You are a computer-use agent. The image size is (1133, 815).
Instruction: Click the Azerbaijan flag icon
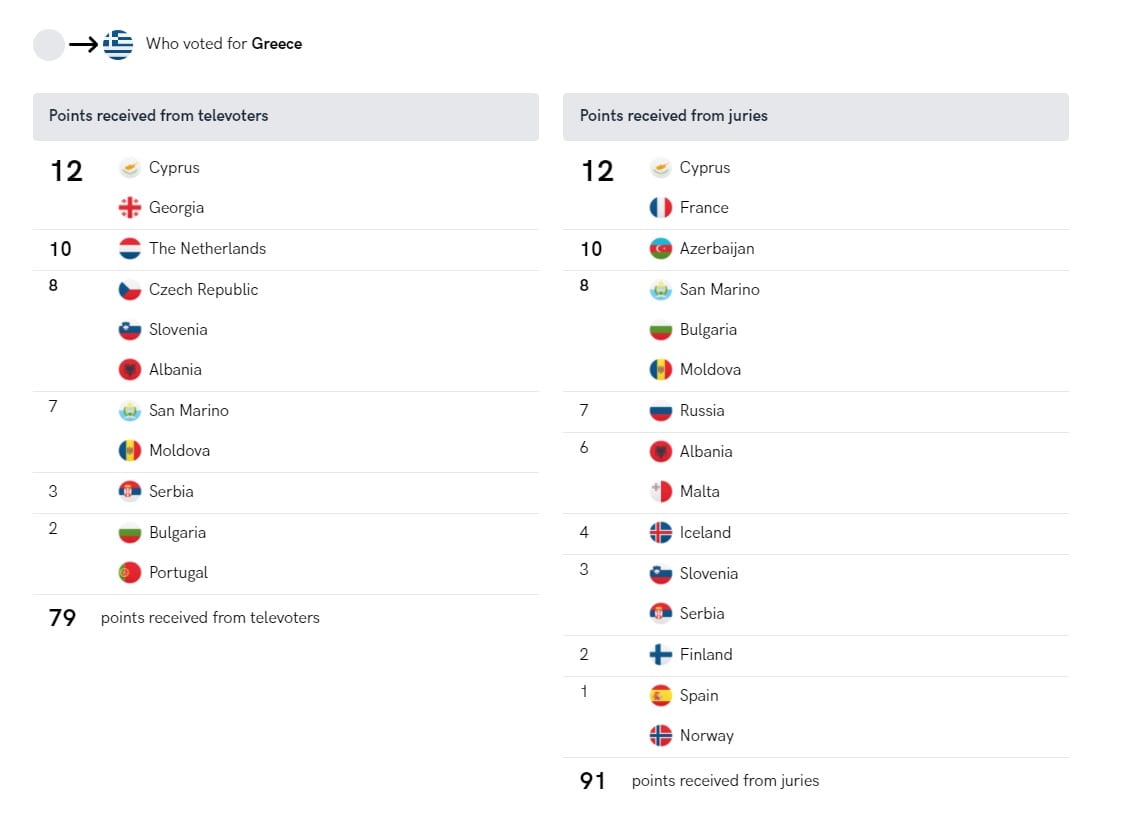tap(661, 249)
